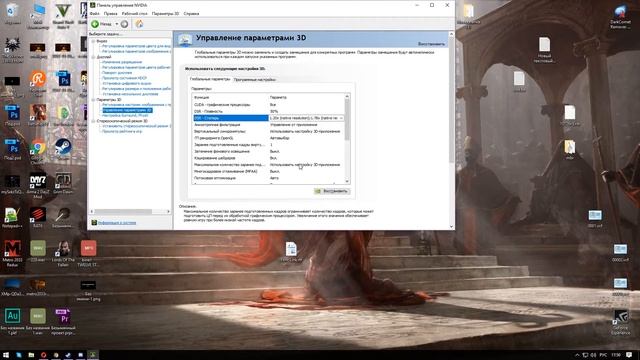
Task: Collapse the Дисплей tree node
Action: [93, 57]
